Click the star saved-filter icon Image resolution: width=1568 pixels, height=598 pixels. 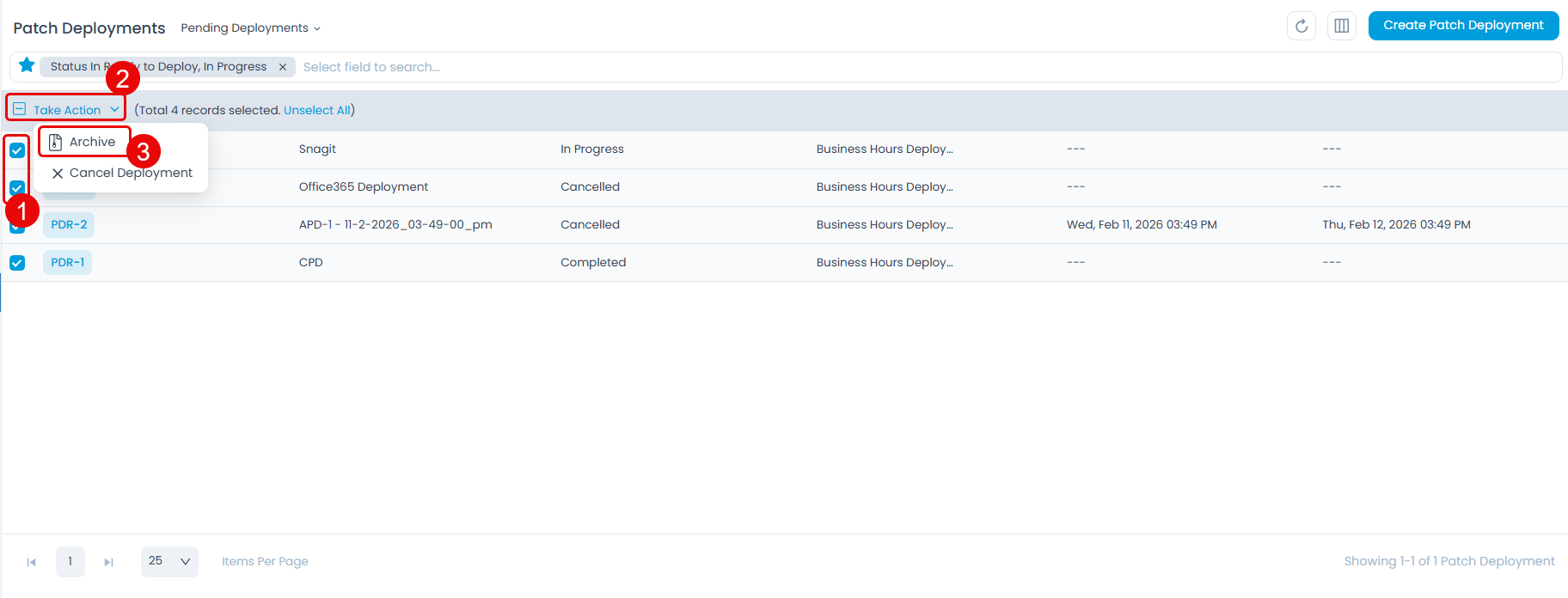27,65
